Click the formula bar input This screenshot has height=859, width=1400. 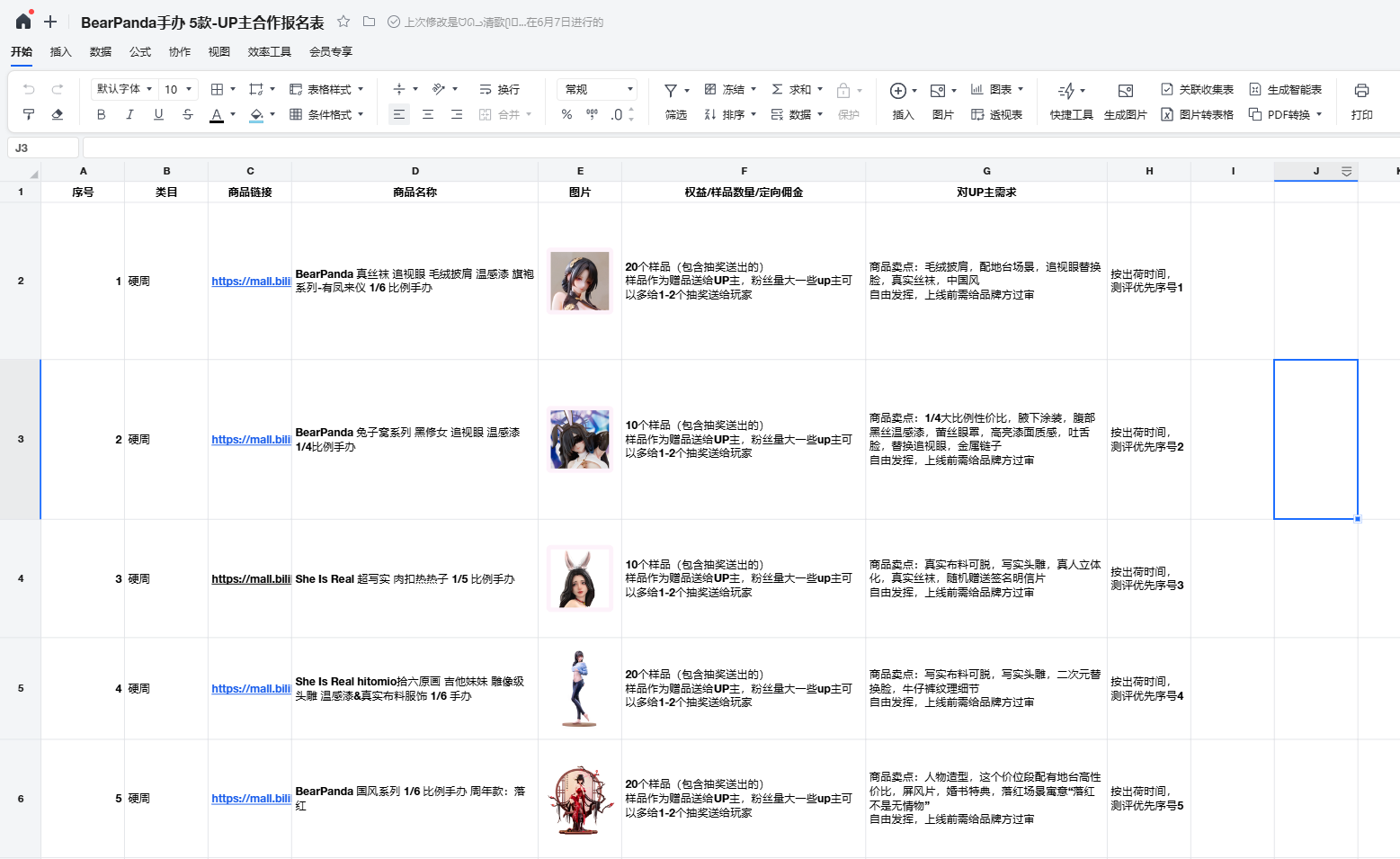tap(741, 148)
